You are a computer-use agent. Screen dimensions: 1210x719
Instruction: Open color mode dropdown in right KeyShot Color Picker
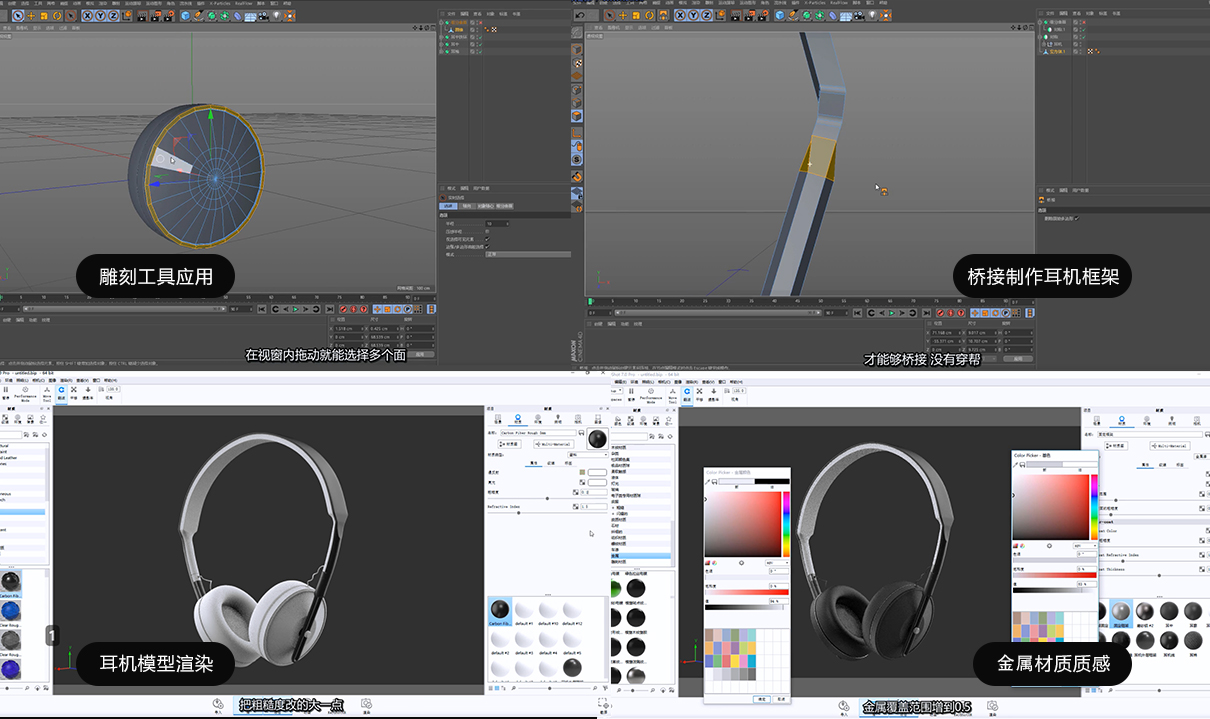tap(1085, 546)
